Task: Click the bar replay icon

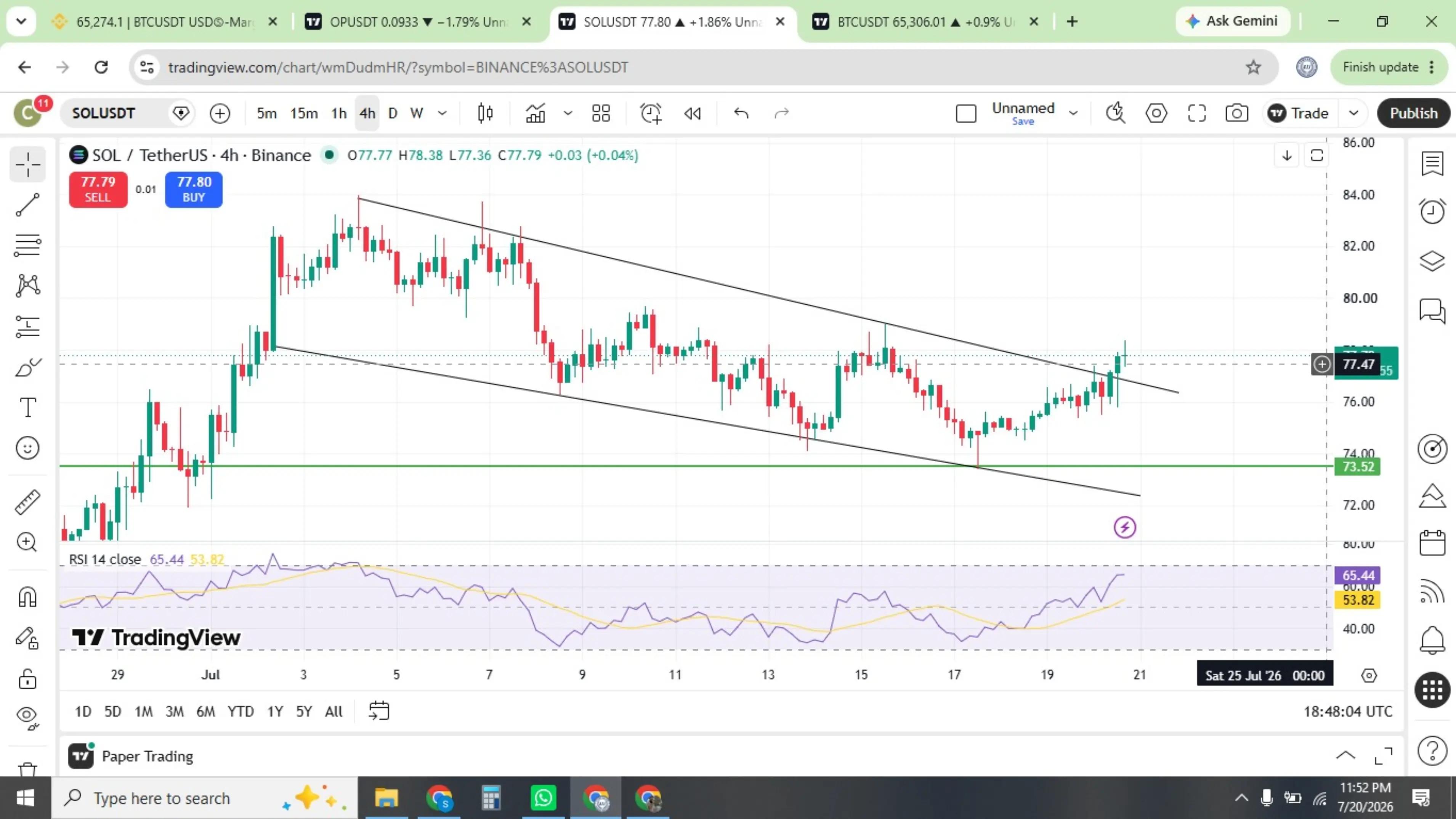Action: [693, 113]
